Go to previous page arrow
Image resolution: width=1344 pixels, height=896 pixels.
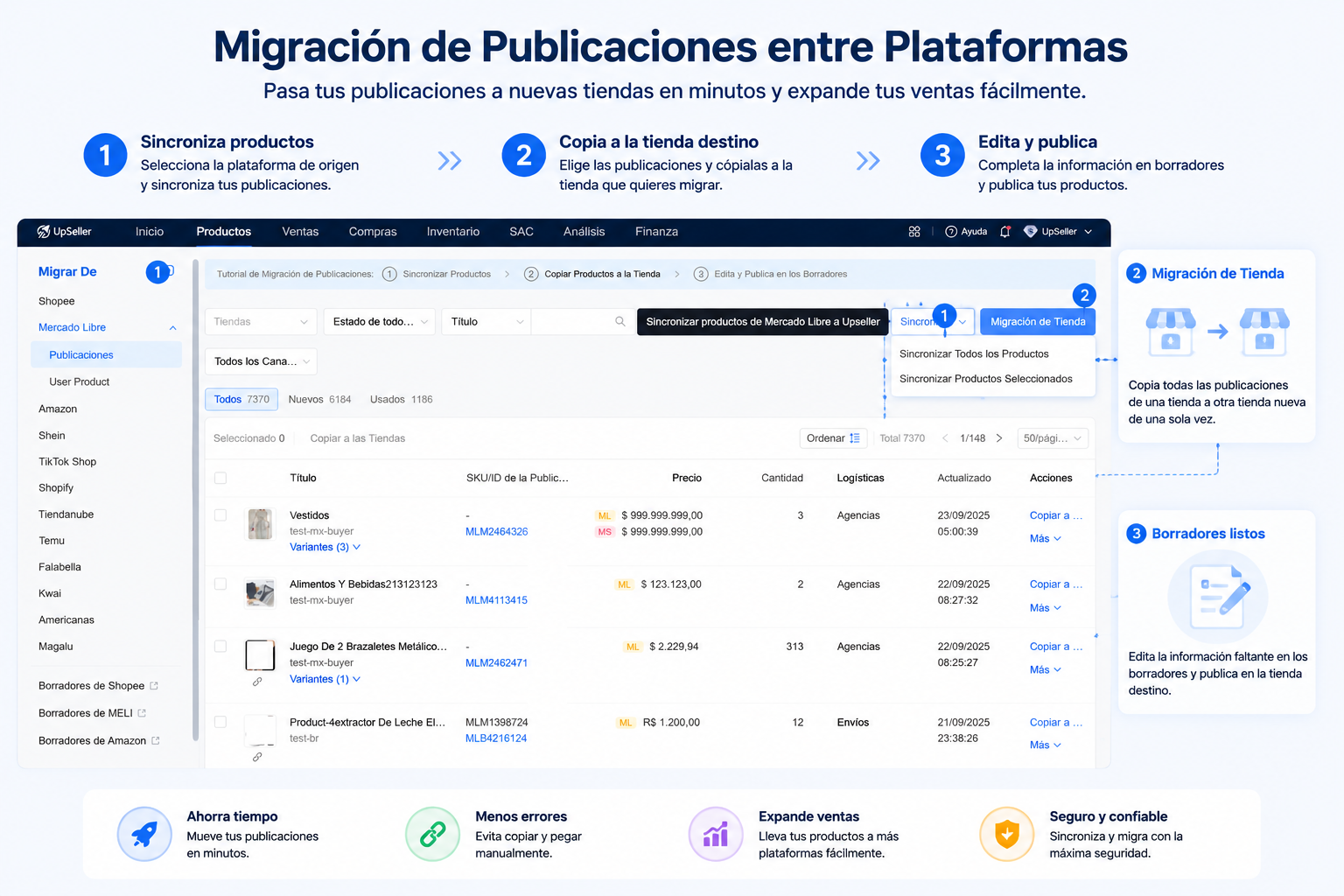click(x=945, y=438)
